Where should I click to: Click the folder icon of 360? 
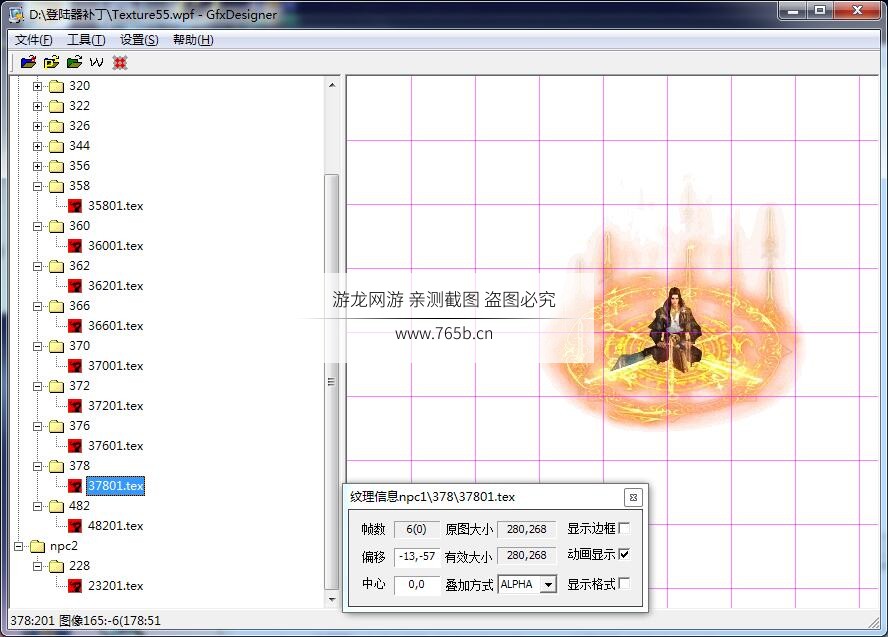click(x=56, y=226)
